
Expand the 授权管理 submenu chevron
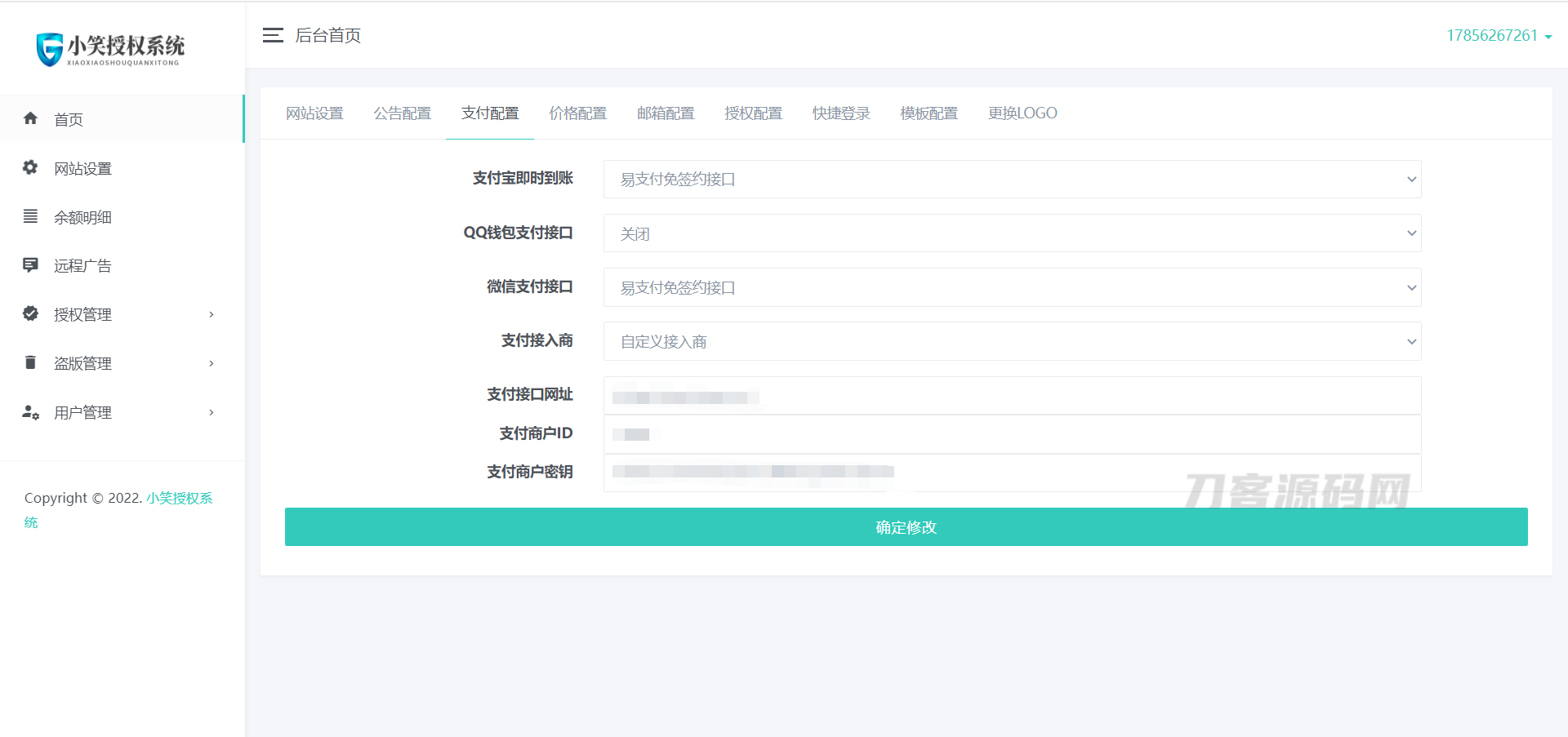[212, 314]
